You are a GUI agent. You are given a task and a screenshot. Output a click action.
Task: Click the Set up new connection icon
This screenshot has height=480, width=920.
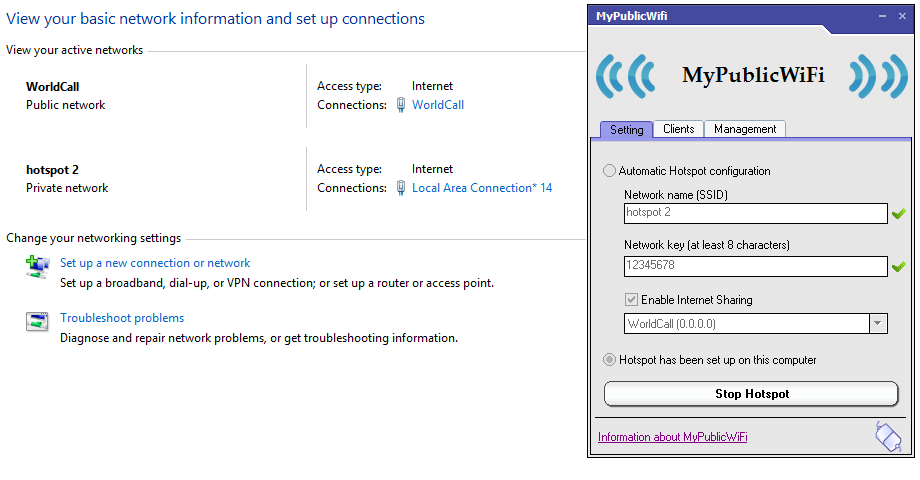38,266
